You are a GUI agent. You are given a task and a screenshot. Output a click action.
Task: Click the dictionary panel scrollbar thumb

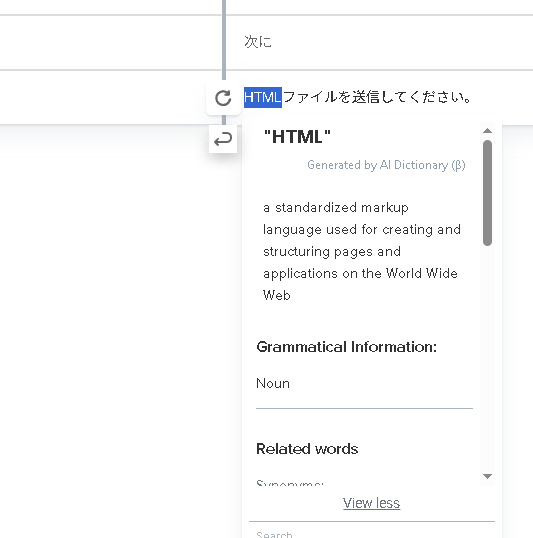[x=487, y=193]
